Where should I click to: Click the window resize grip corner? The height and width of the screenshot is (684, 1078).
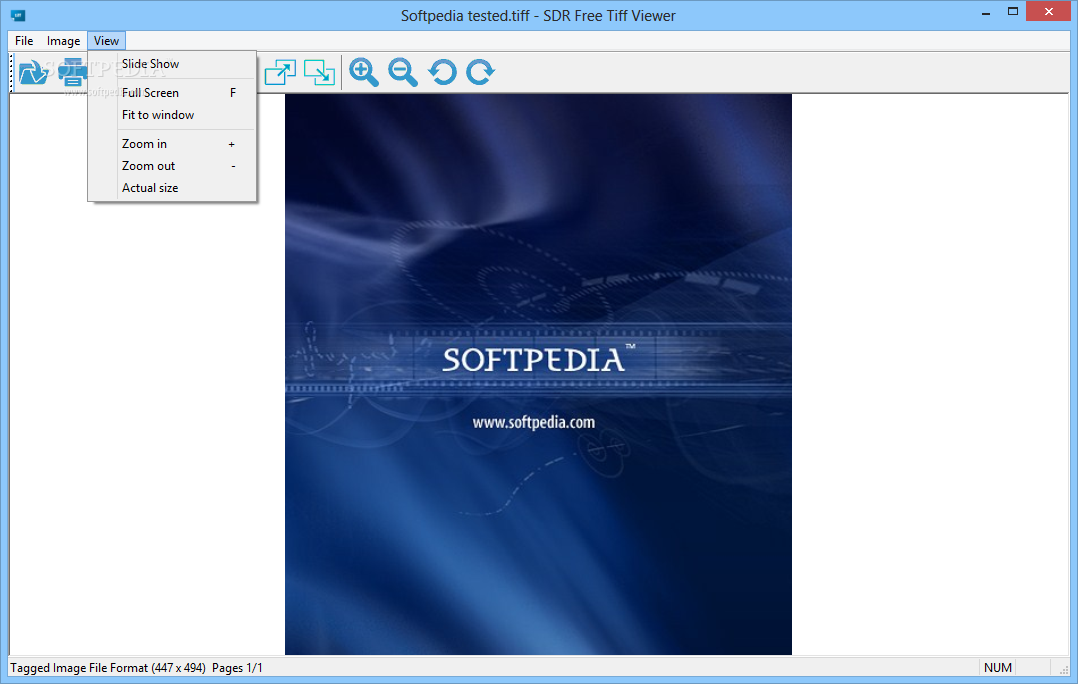1064,670
